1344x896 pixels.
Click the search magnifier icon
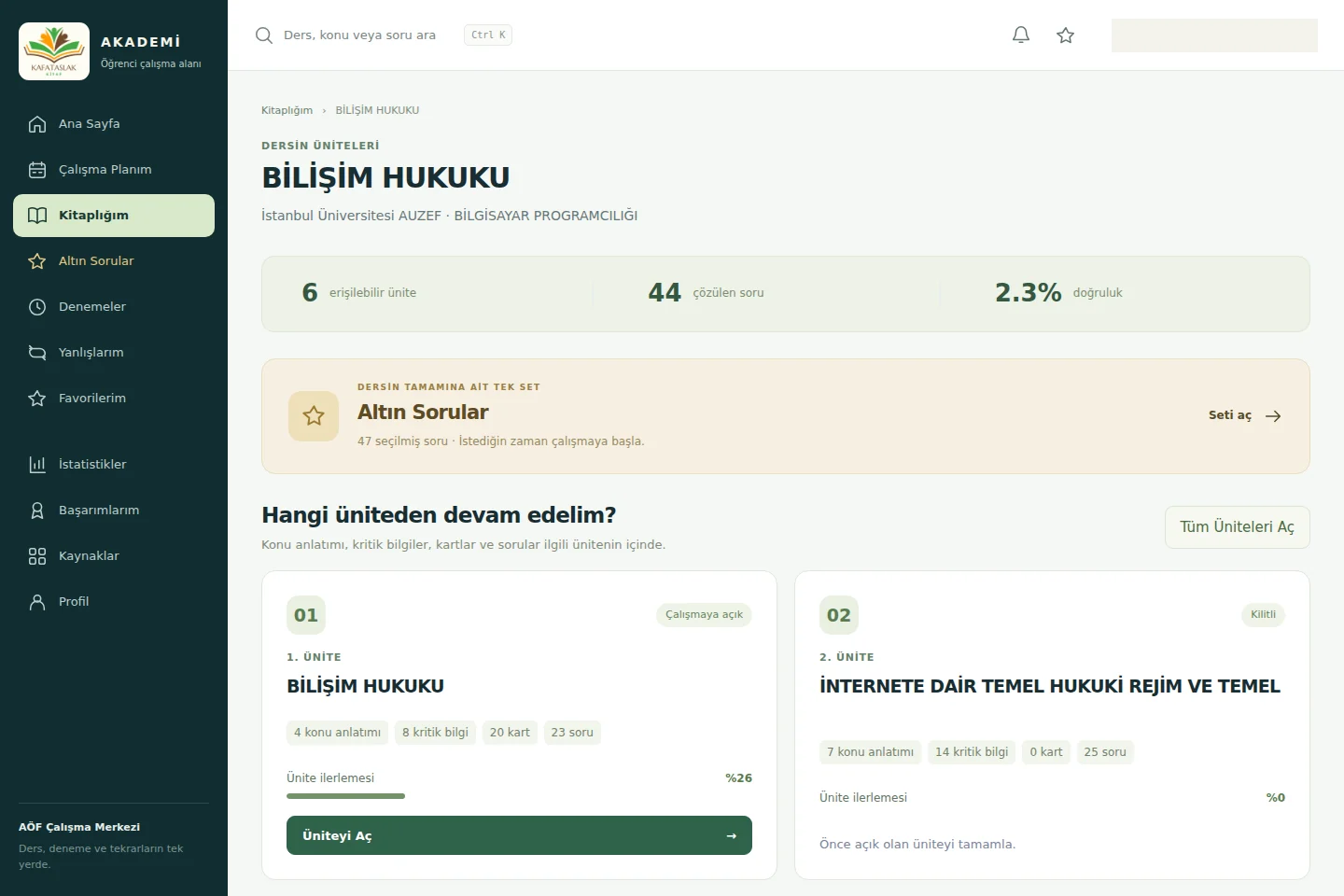[x=264, y=35]
